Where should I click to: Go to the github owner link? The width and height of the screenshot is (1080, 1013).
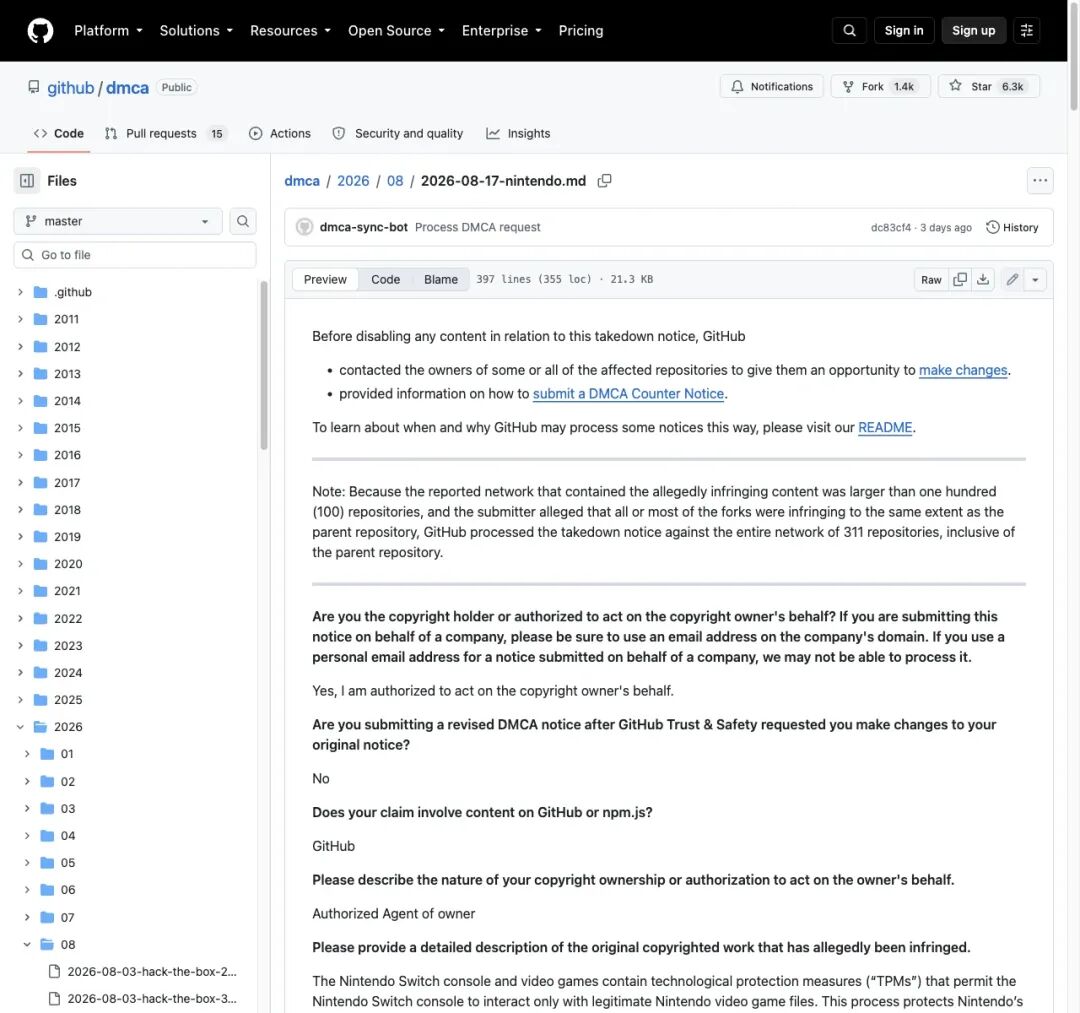pos(70,87)
